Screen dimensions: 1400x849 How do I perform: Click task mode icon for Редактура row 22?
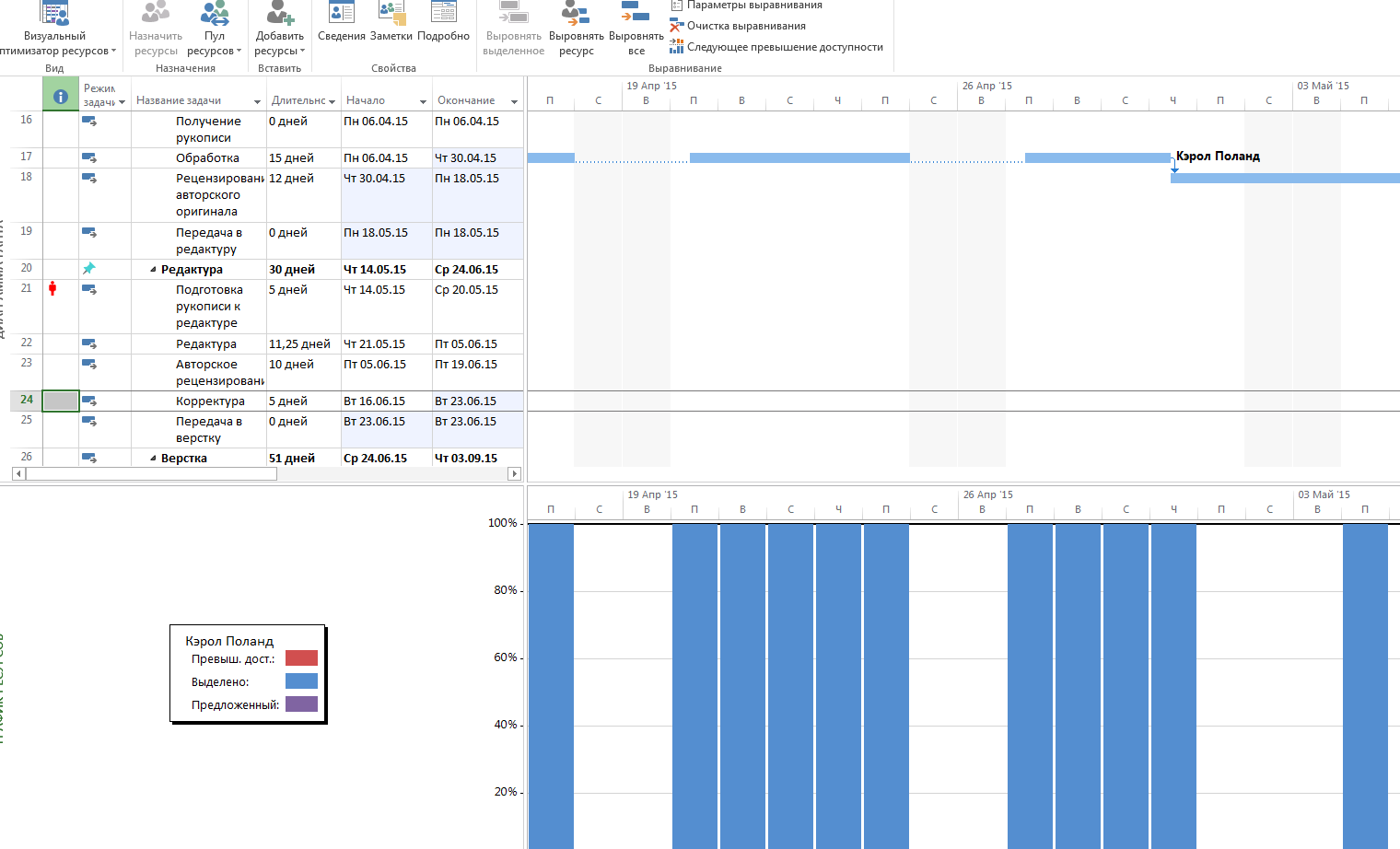coord(89,344)
